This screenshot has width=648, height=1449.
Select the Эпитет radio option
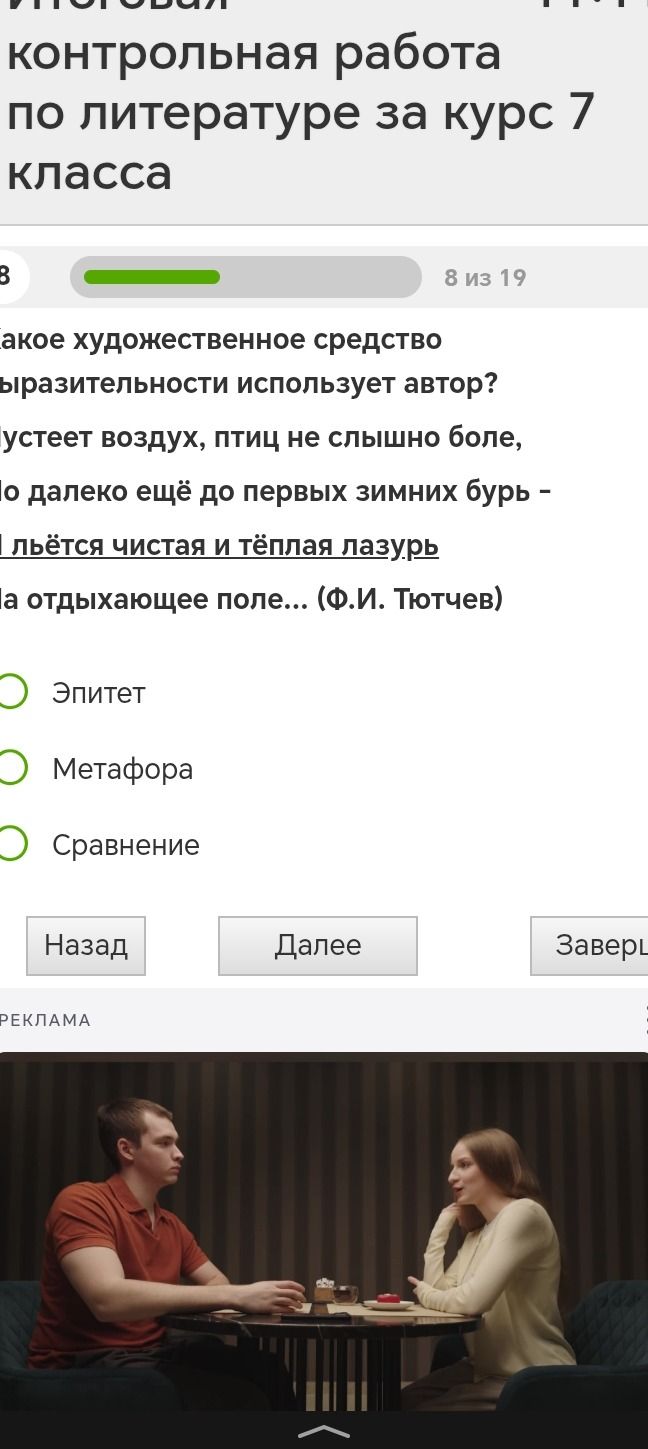pos(10,692)
